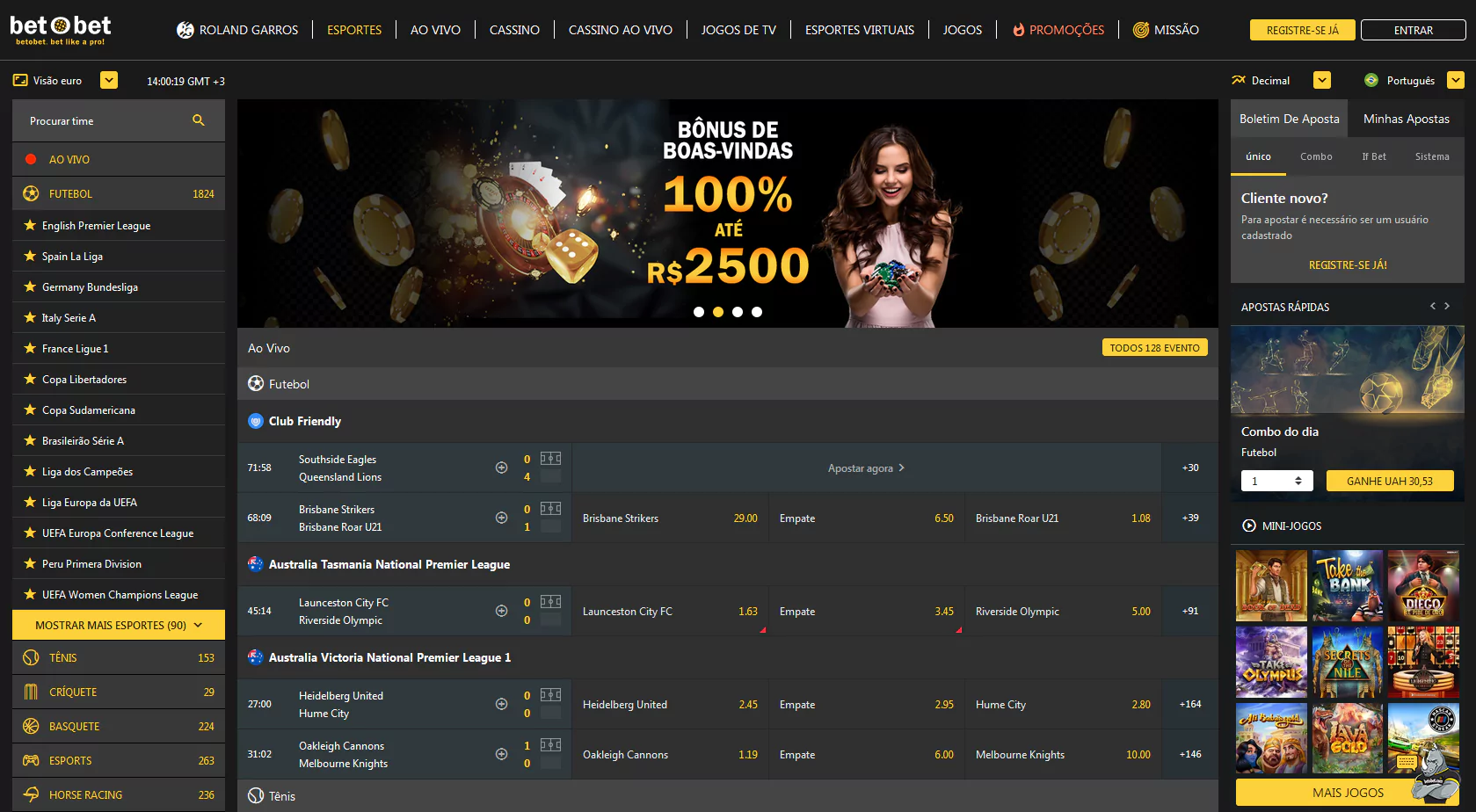Bet on Hume City at 2.80
1476x812 pixels.
[1063, 704]
